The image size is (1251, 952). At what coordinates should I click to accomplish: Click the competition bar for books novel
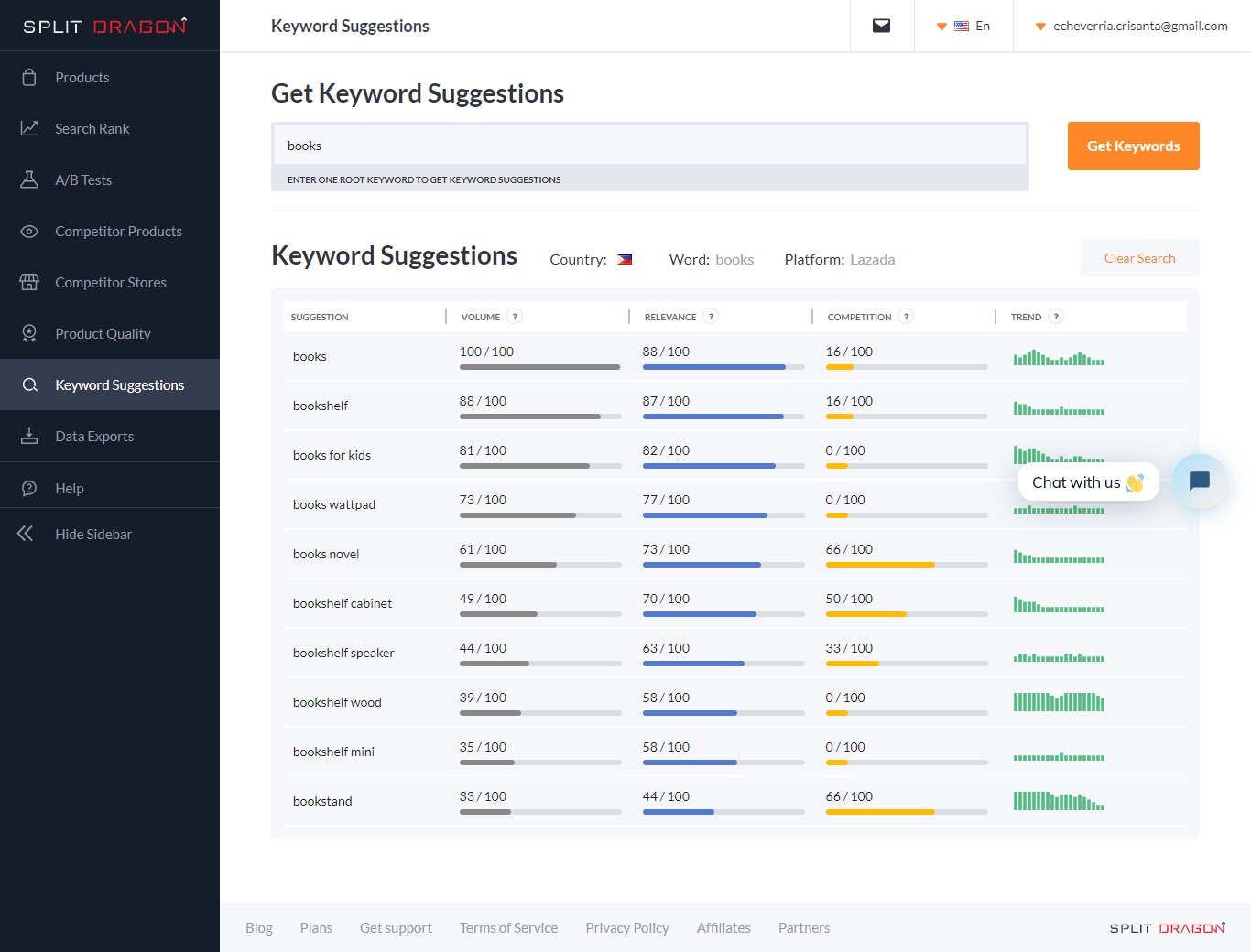click(907, 565)
